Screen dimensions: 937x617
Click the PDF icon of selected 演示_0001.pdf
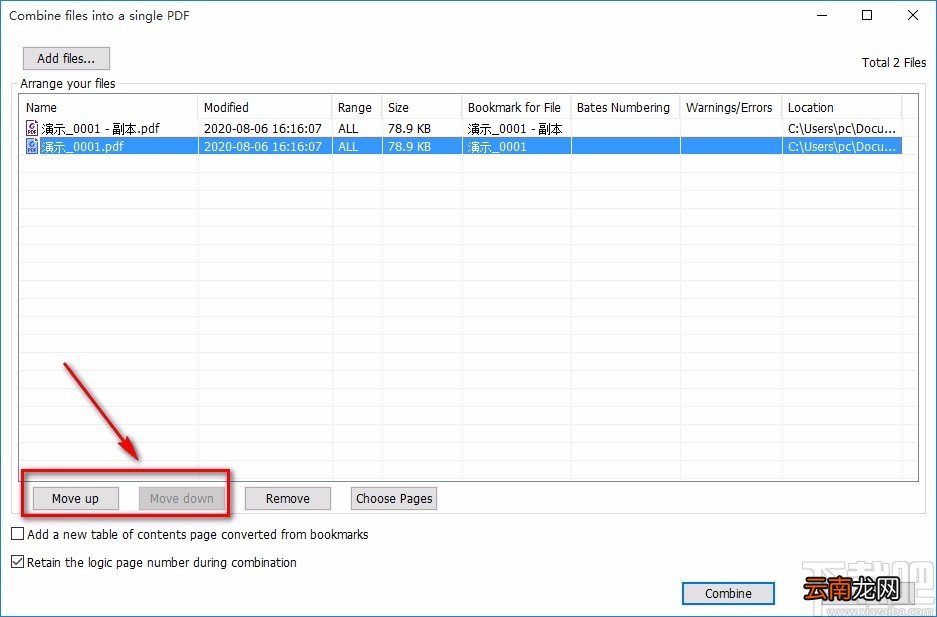point(32,146)
